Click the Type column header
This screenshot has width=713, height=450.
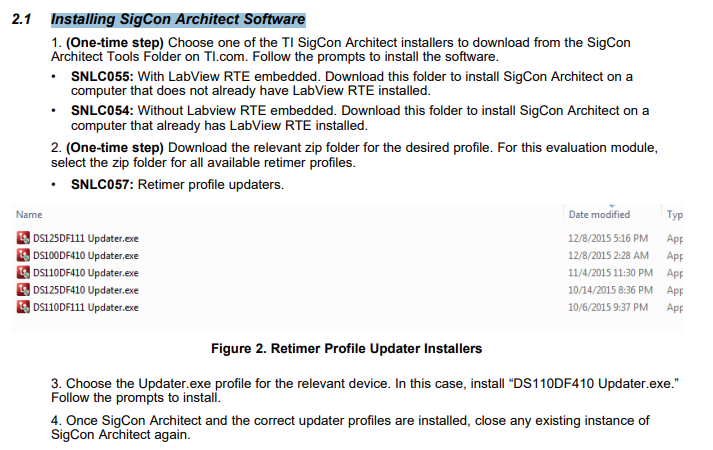coord(675,215)
